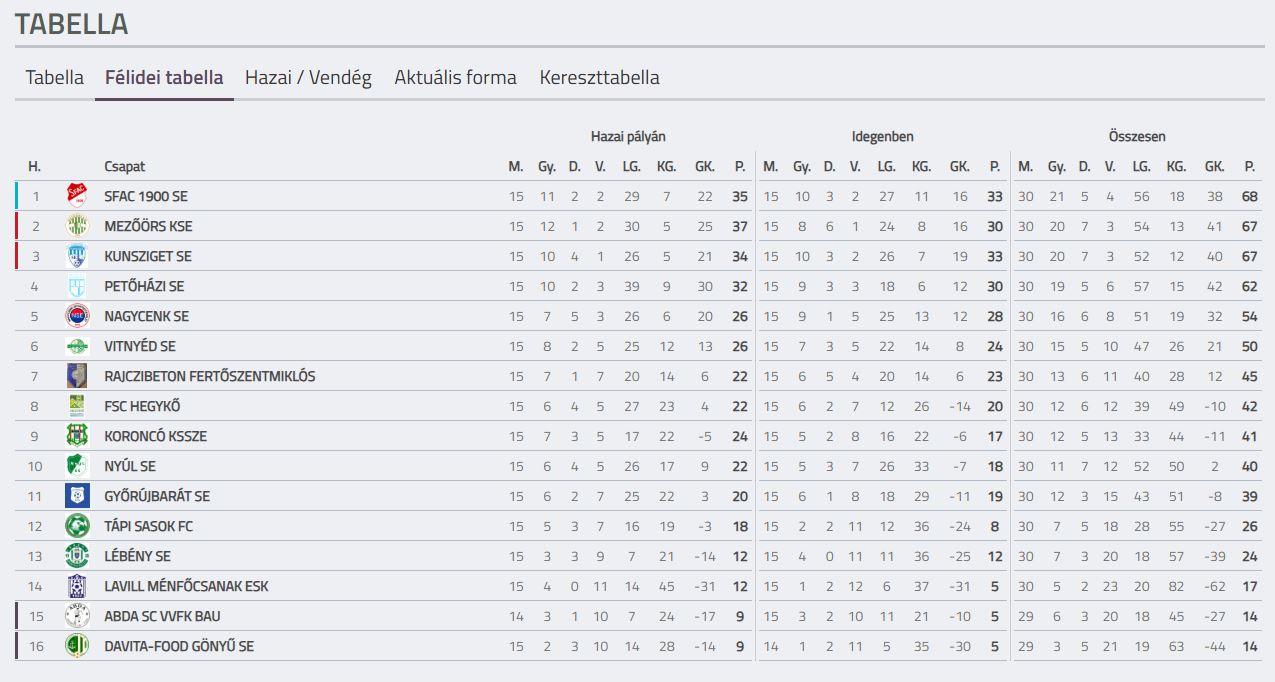Open the Hazai / Vendég tab
The image size is (1275, 682).
click(308, 77)
